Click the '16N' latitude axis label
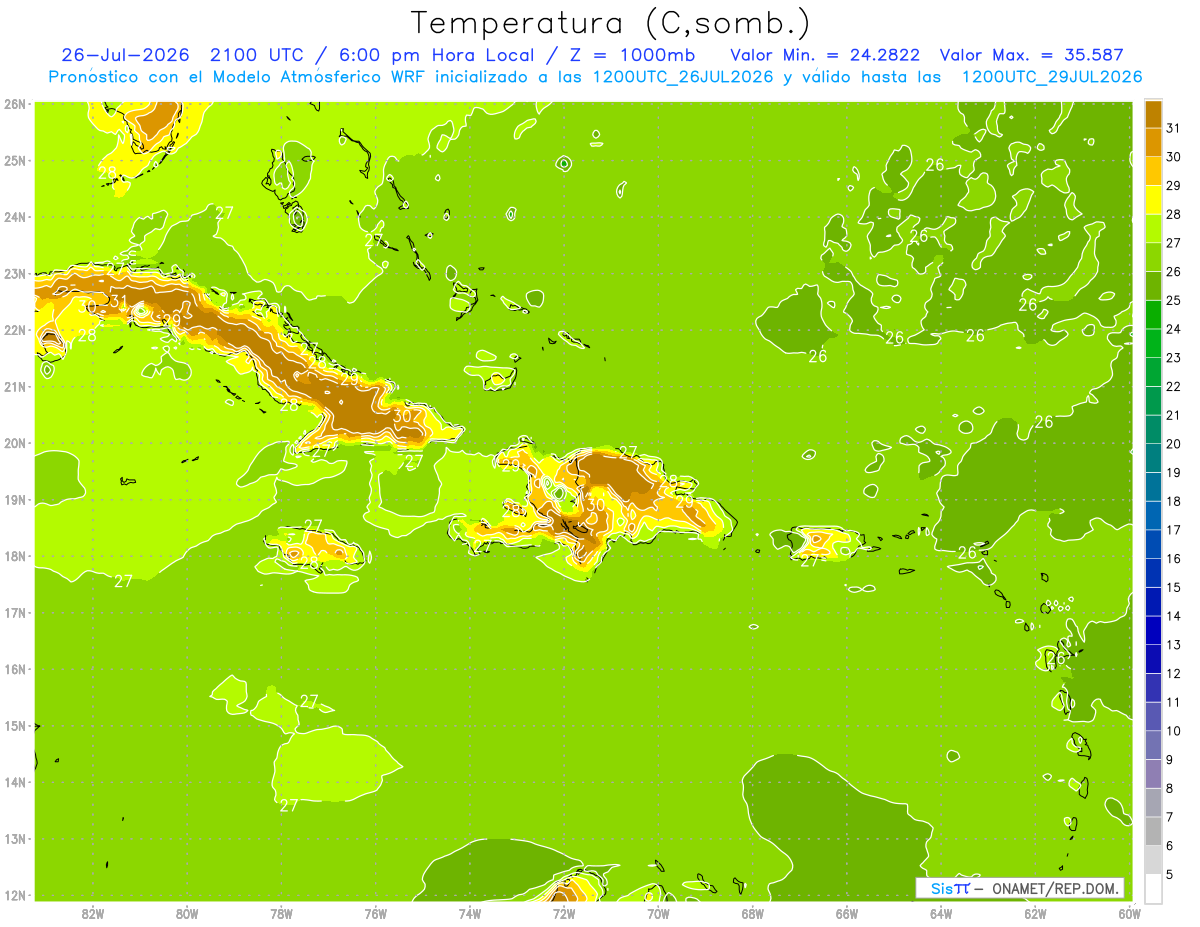This screenshot has height=927, width=1200. (14, 669)
